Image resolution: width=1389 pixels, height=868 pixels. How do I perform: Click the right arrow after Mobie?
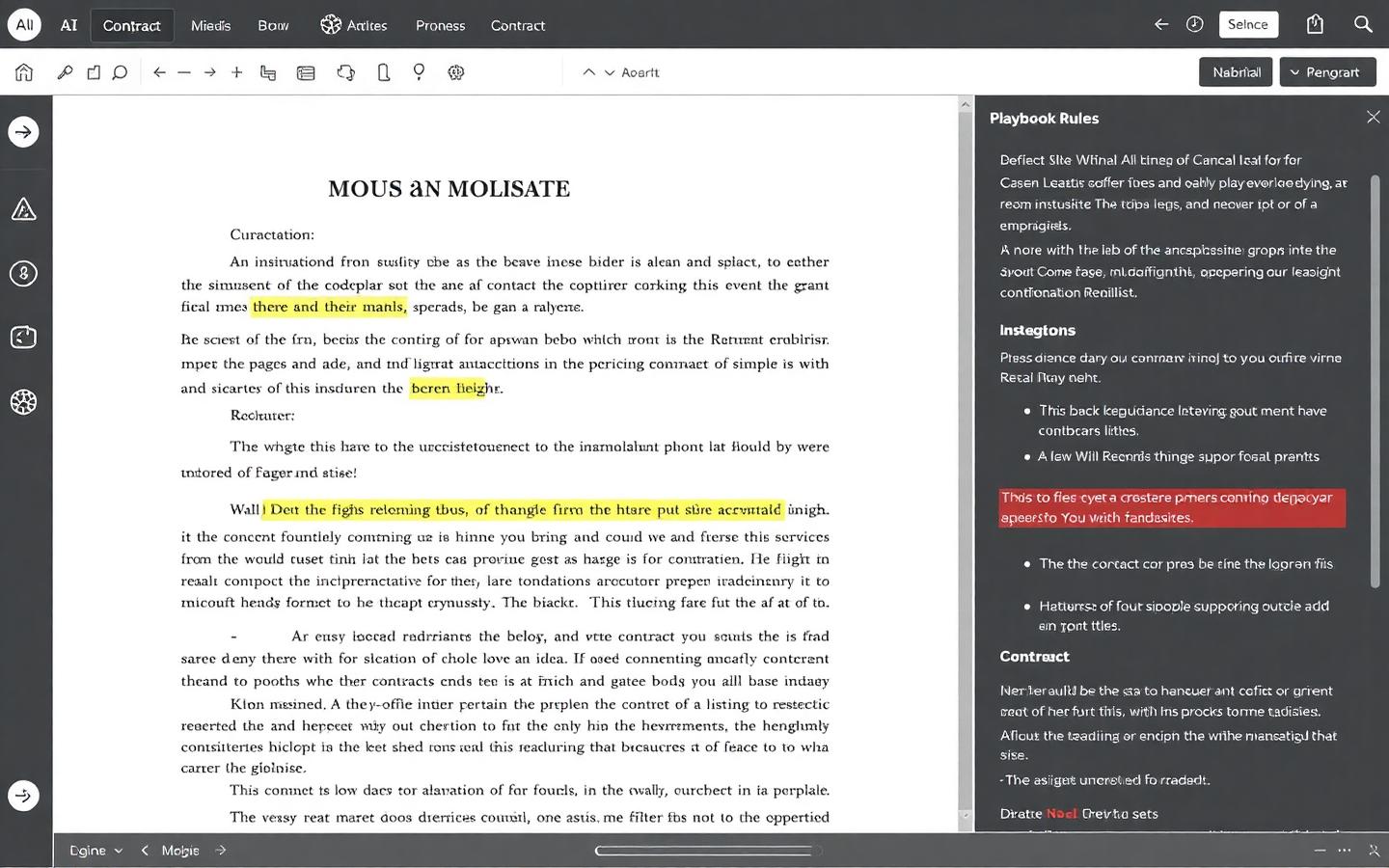point(221,851)
